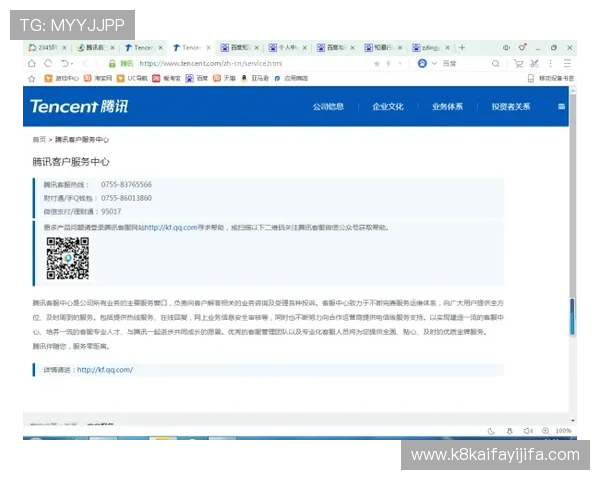Click the undo/restore closed tab arrow
The width and height of the screenshot is (600, 480).
click(65, 64)
